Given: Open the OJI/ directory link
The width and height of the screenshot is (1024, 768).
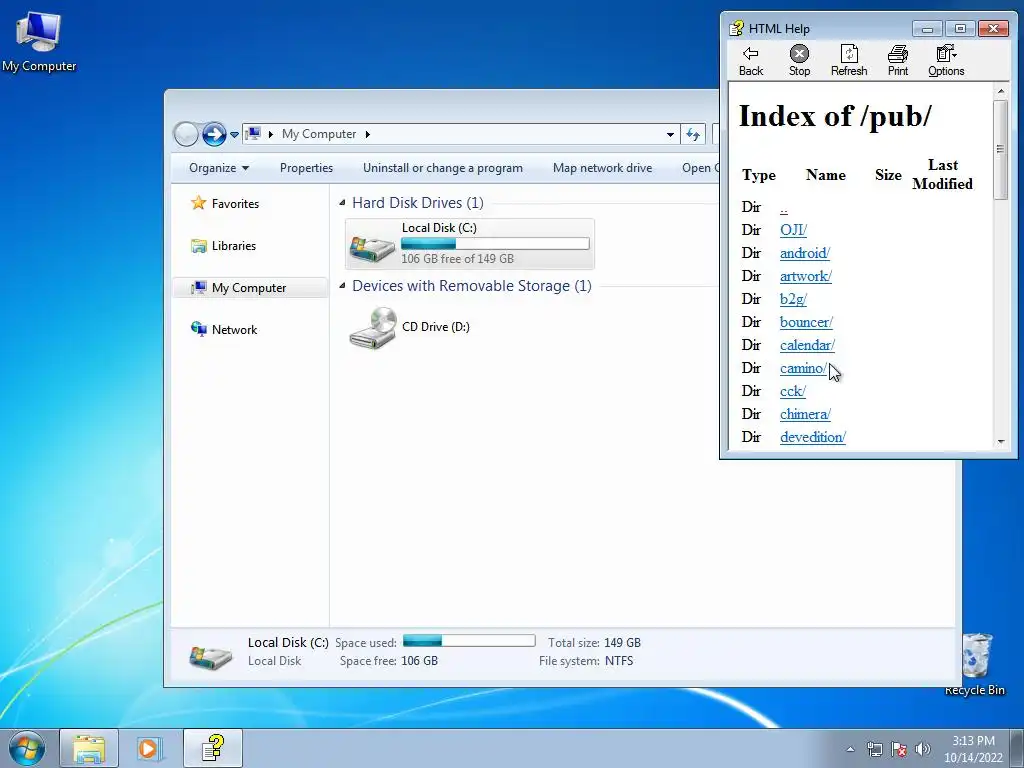Looking at the screenshot, I should click(x=793, y=230).
